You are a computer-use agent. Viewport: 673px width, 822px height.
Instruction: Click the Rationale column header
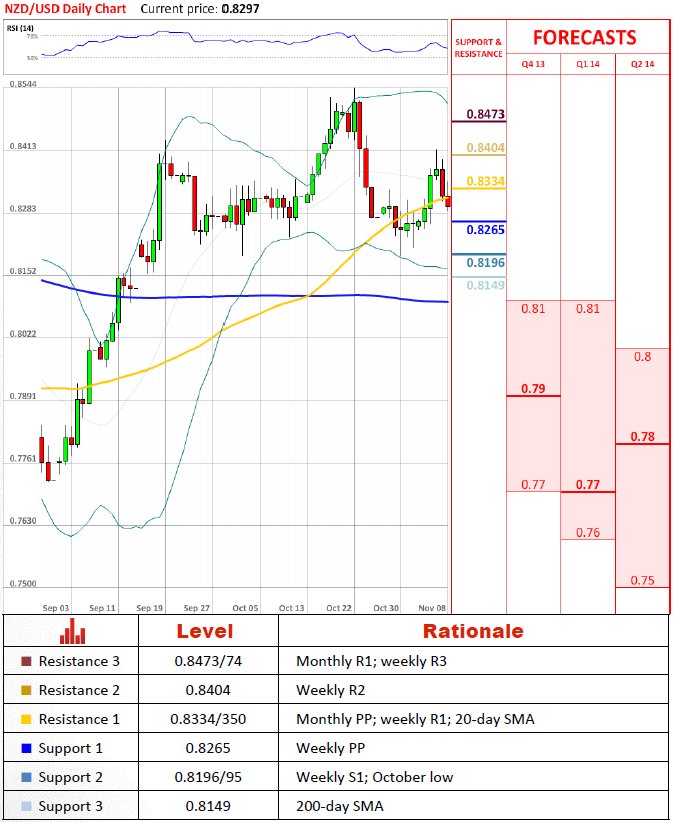point(473,631)
